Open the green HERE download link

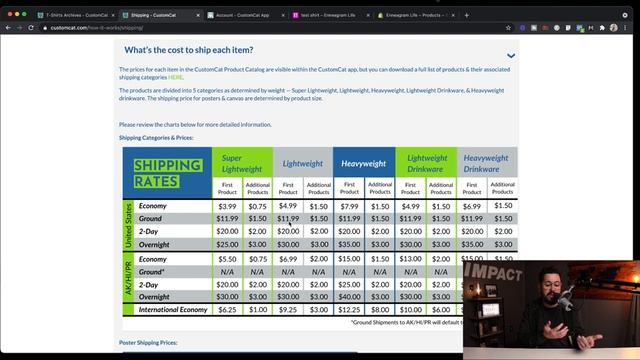(175, 77)
